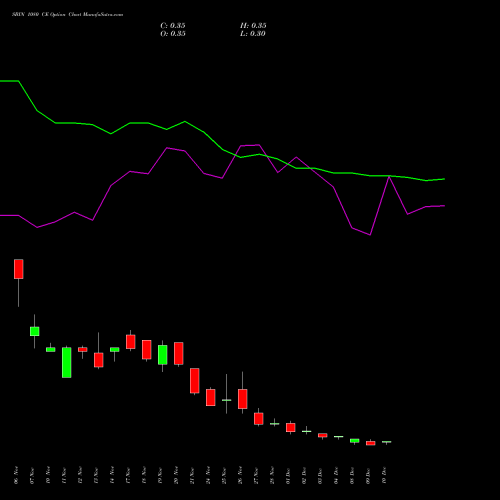The image size is (500, 500).
Task: Select the '17 Nov' date label
Action: (x=128, y=475)
